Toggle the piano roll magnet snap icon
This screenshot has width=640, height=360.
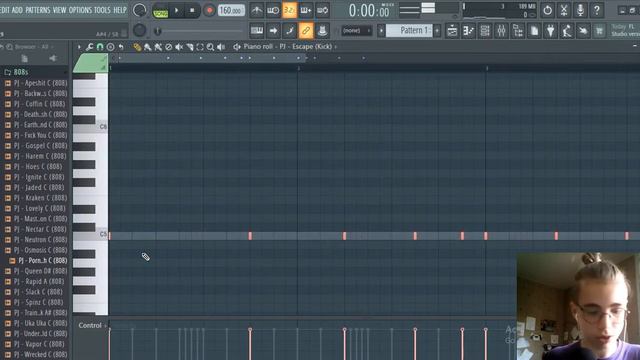tap(100, 47)
